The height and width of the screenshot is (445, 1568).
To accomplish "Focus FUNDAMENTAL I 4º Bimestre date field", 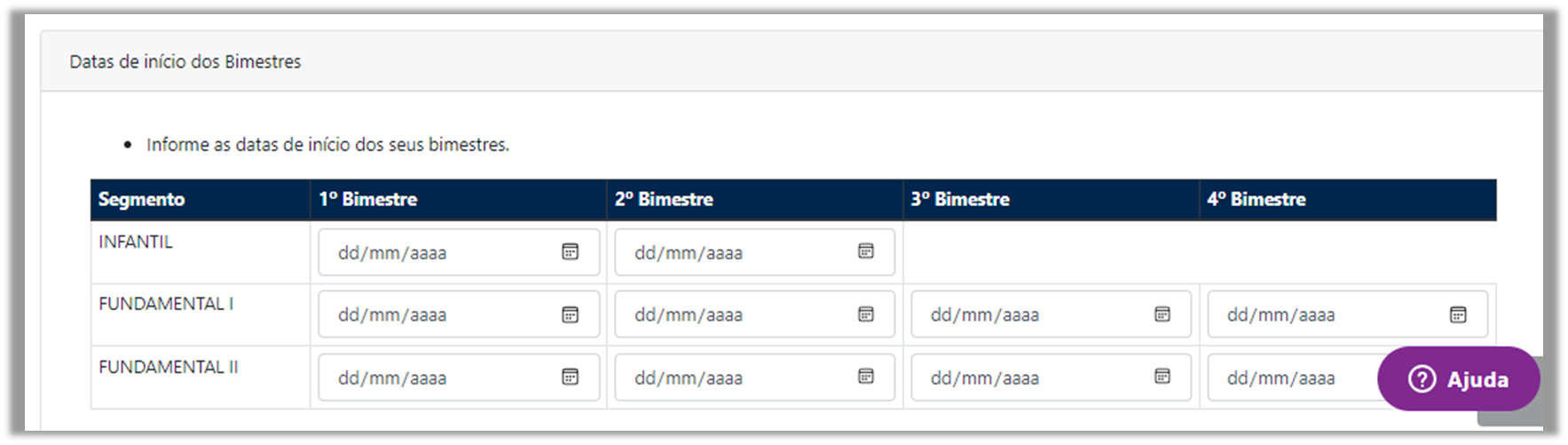I will (x=1347, y=314).
